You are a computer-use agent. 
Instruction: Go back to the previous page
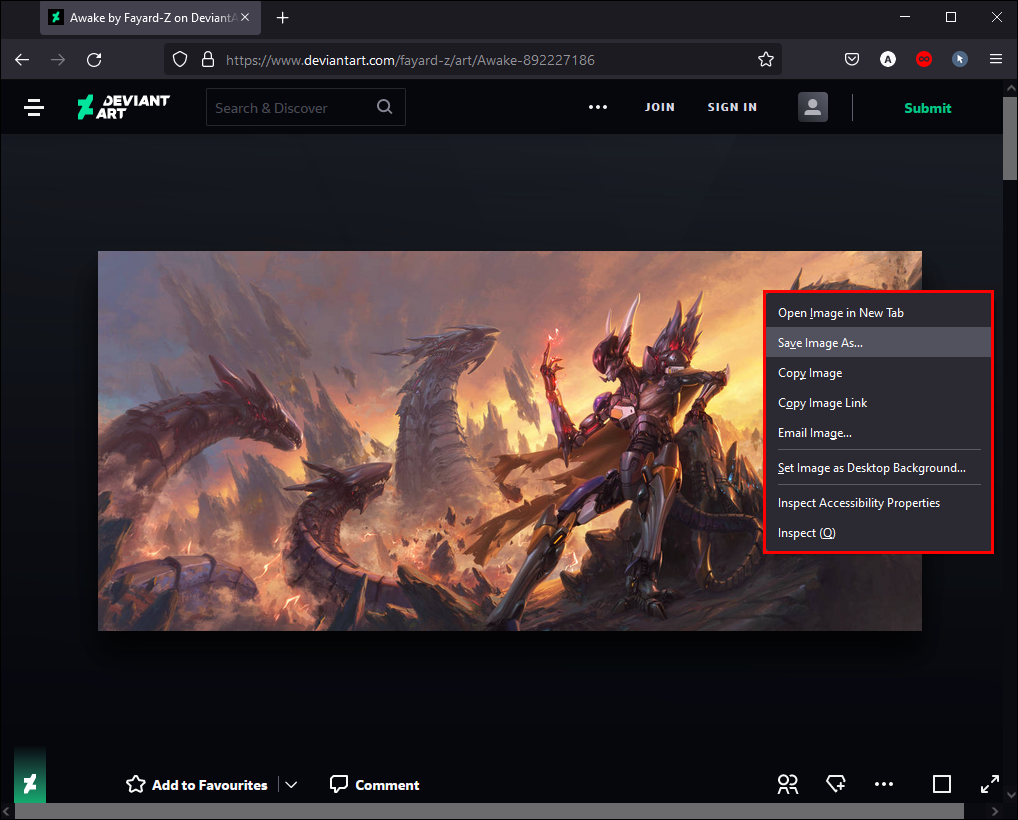coord(22,60)
